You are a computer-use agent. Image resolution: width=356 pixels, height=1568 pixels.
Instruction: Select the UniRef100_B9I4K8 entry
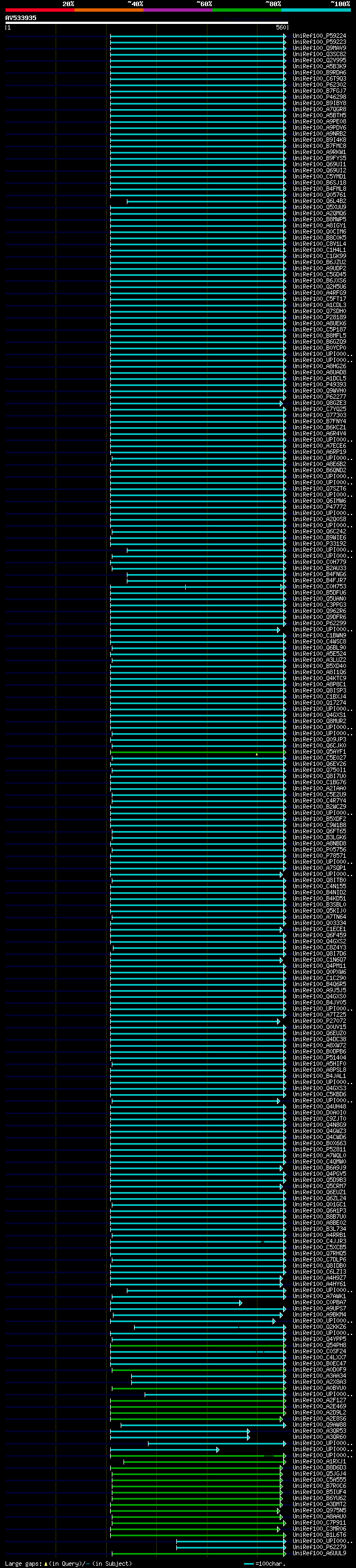tap(319, 140)
